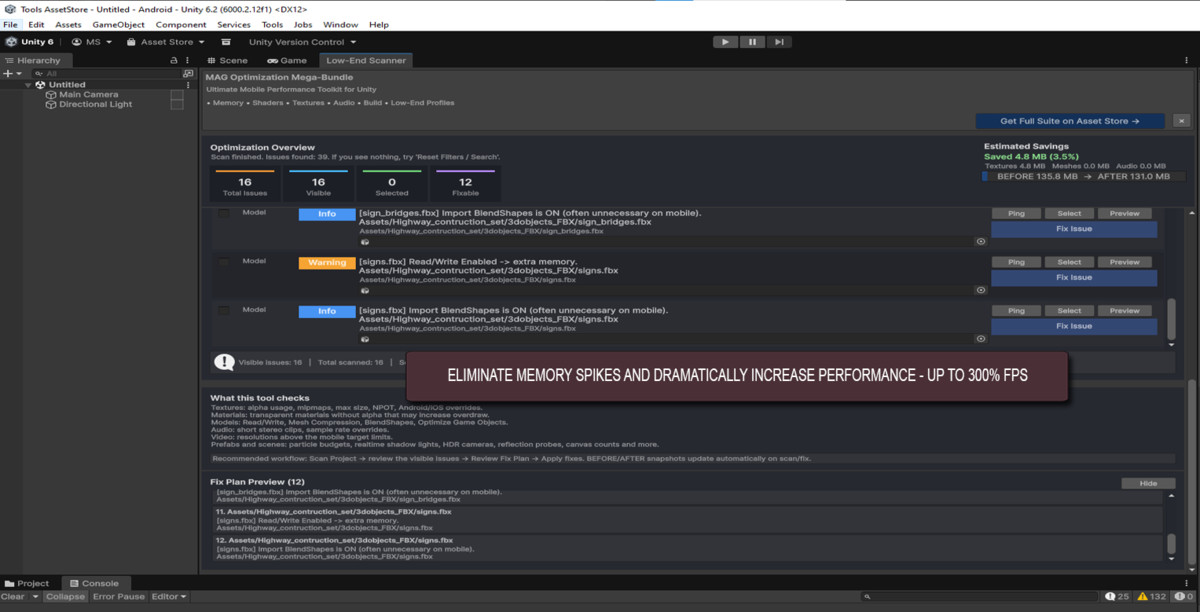Click the Pause button in the toolbar
This screenshot has height=612, width=1200.
point(752,42)
